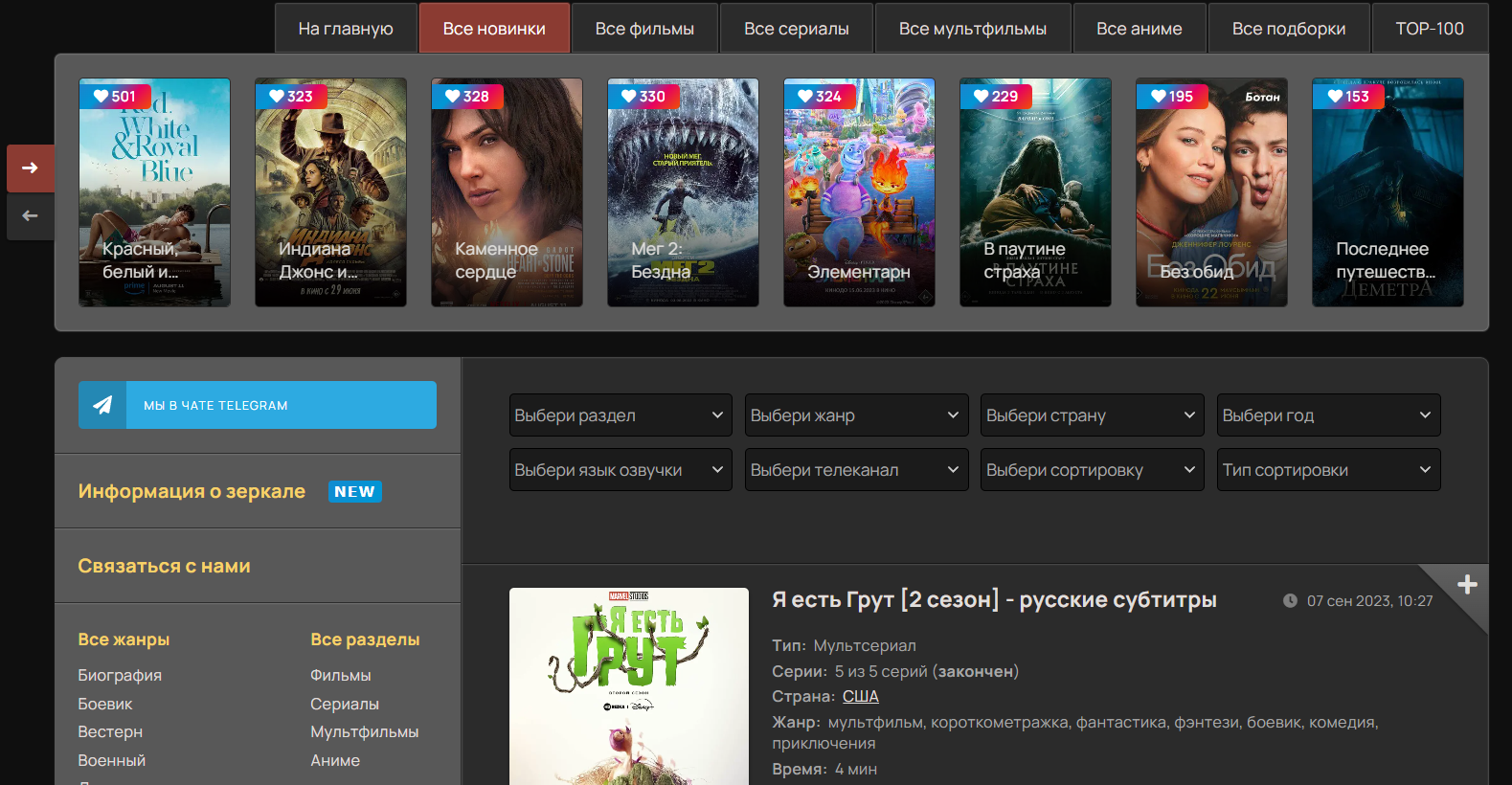Click the plus corner icon on Groot entry
The width and height of the screenshot is (1512, 785).
pos(1467,585)
